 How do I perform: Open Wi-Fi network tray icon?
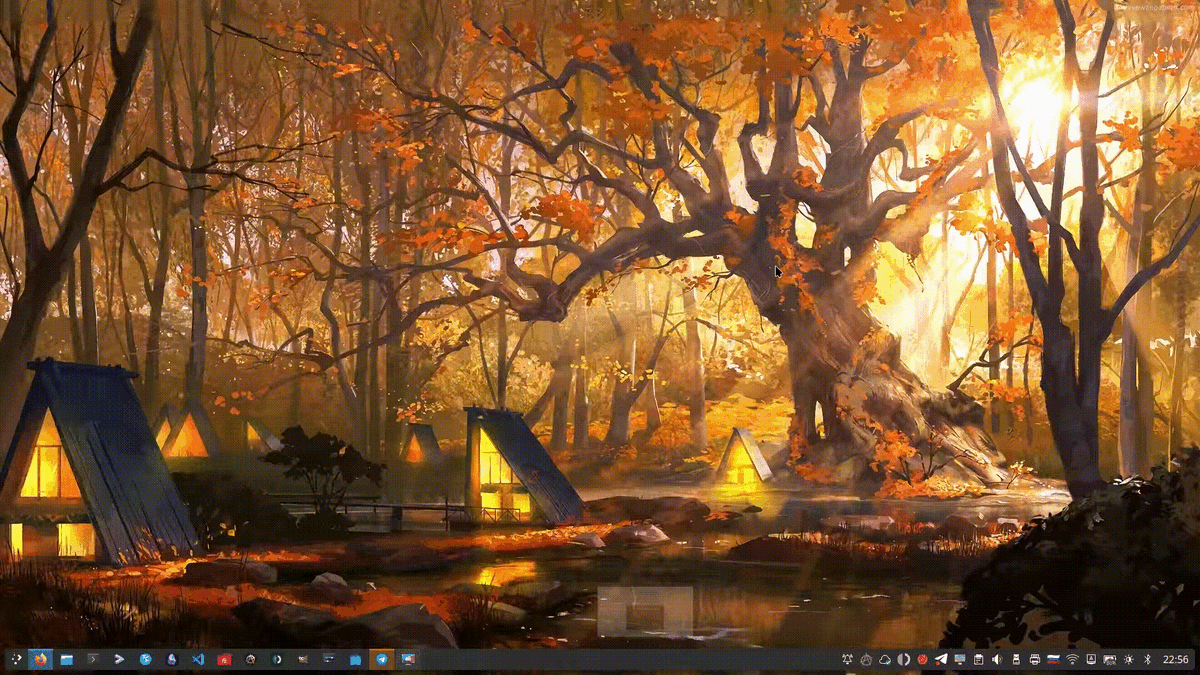click(x=1073, y=659)
